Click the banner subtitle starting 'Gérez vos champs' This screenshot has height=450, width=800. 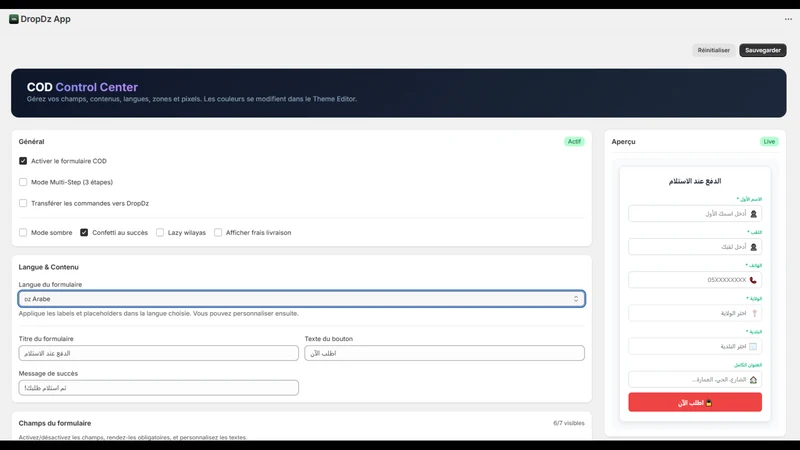(192, 99)
